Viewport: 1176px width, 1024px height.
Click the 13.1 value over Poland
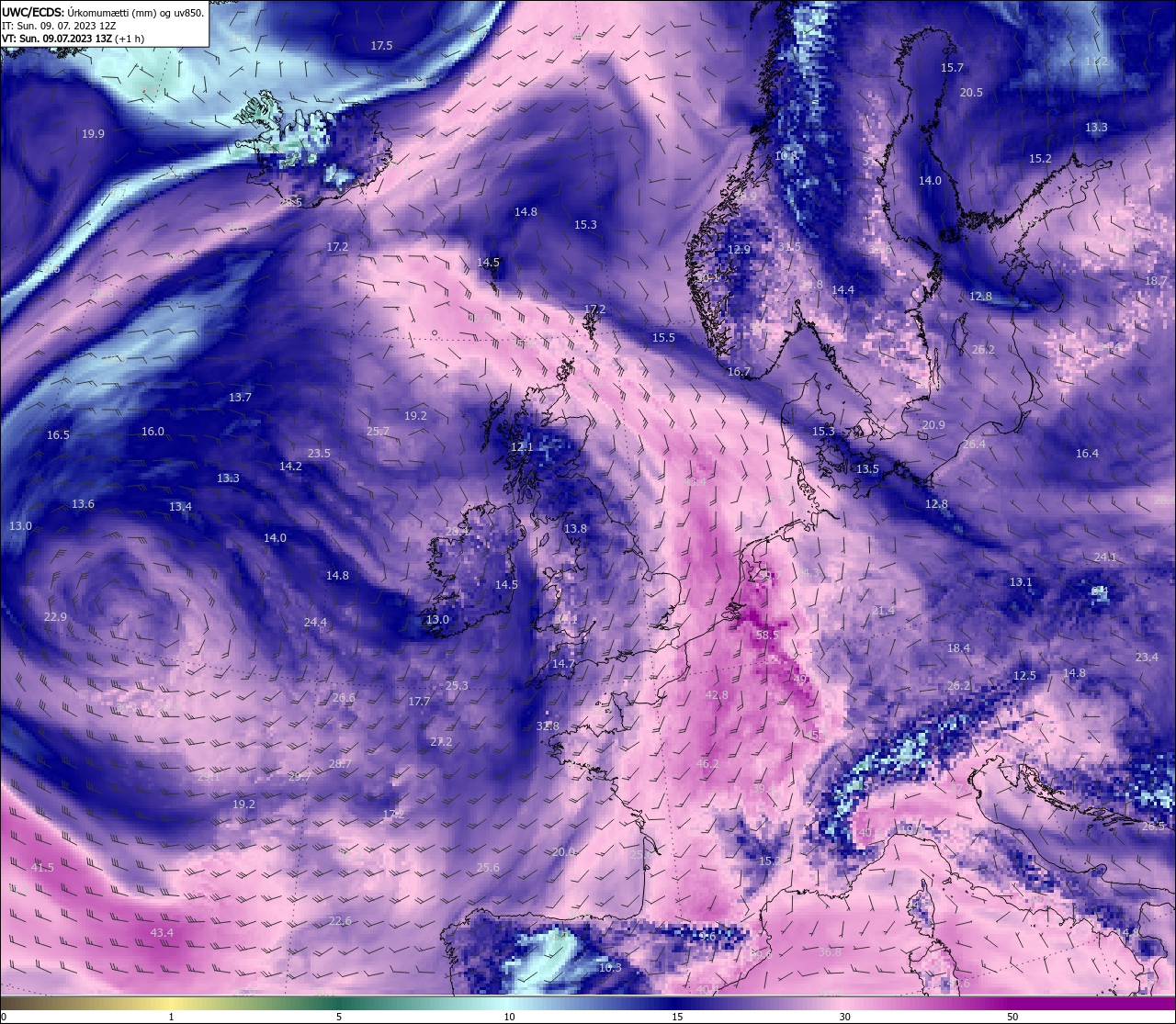coord(1021,582)
